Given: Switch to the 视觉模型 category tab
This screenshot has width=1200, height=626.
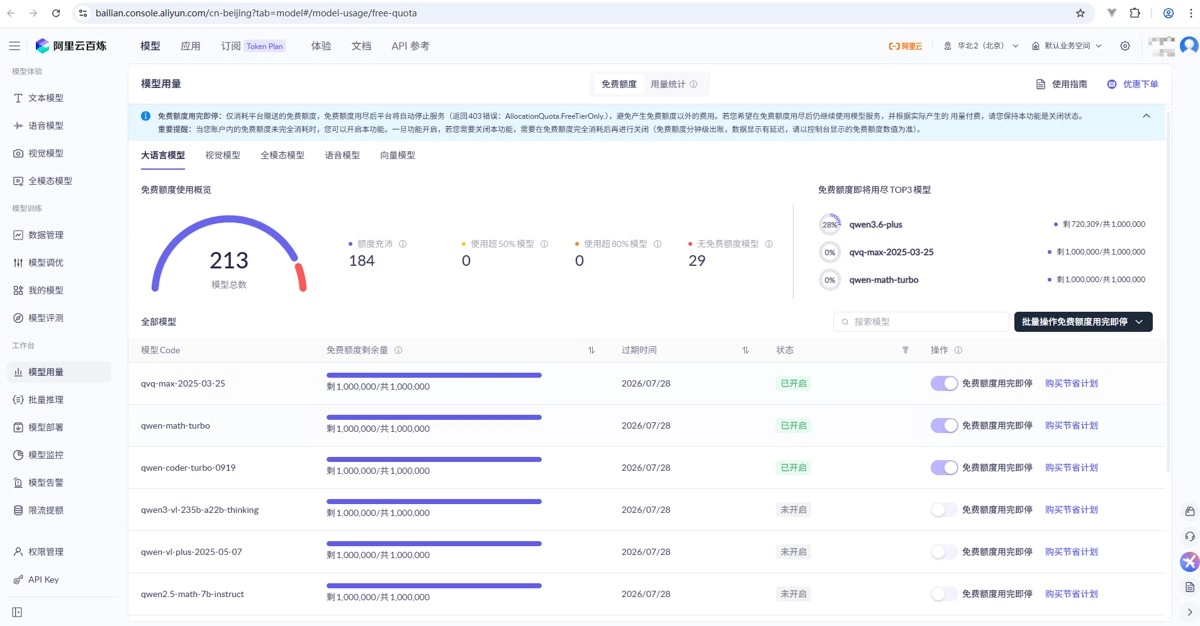Looking at the screenshot, I should point(222,155).
